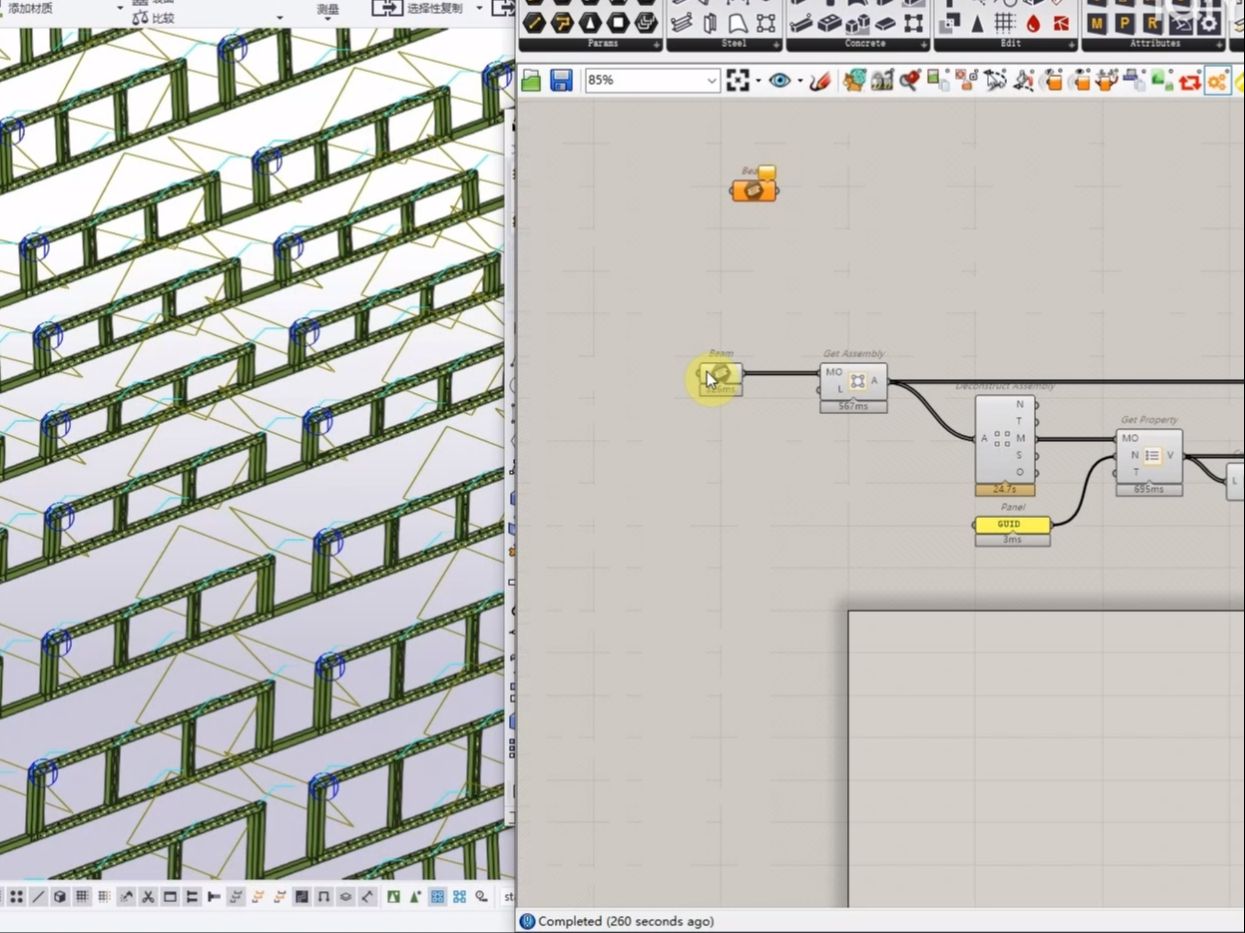Expand the Params panel with its plus button
This screenshot has width=1245, height=933.
click(x=656, y=44)
